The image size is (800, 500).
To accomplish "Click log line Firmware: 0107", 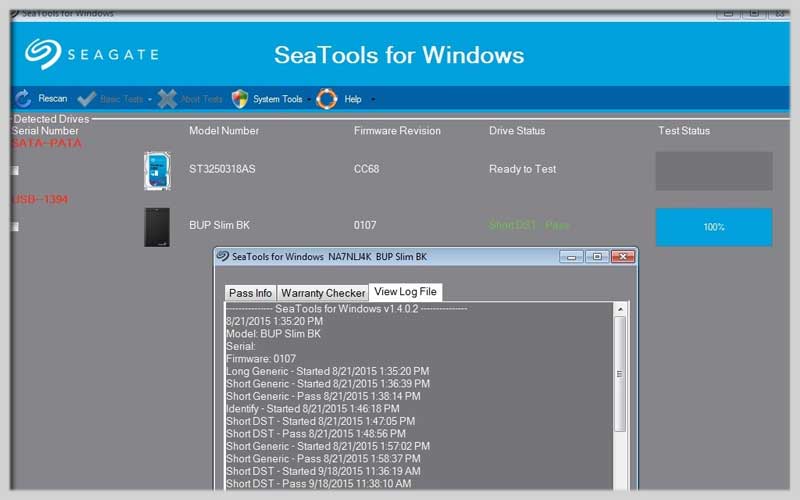I will [261, 359].
